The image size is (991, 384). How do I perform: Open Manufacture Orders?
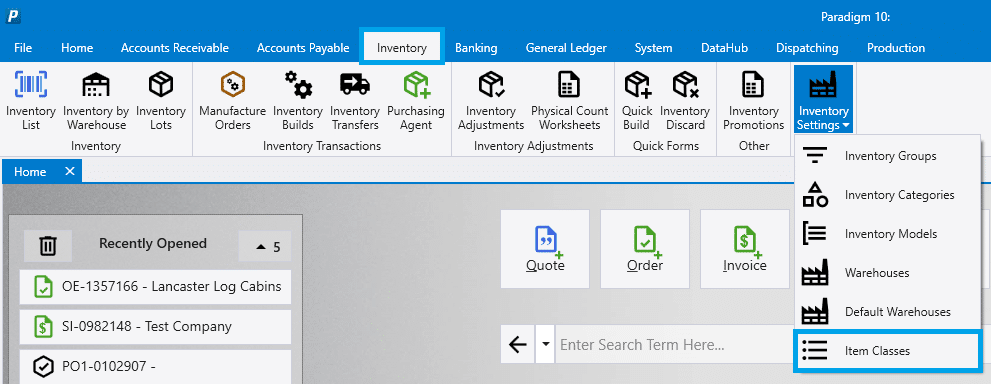[x=233, y=101]
